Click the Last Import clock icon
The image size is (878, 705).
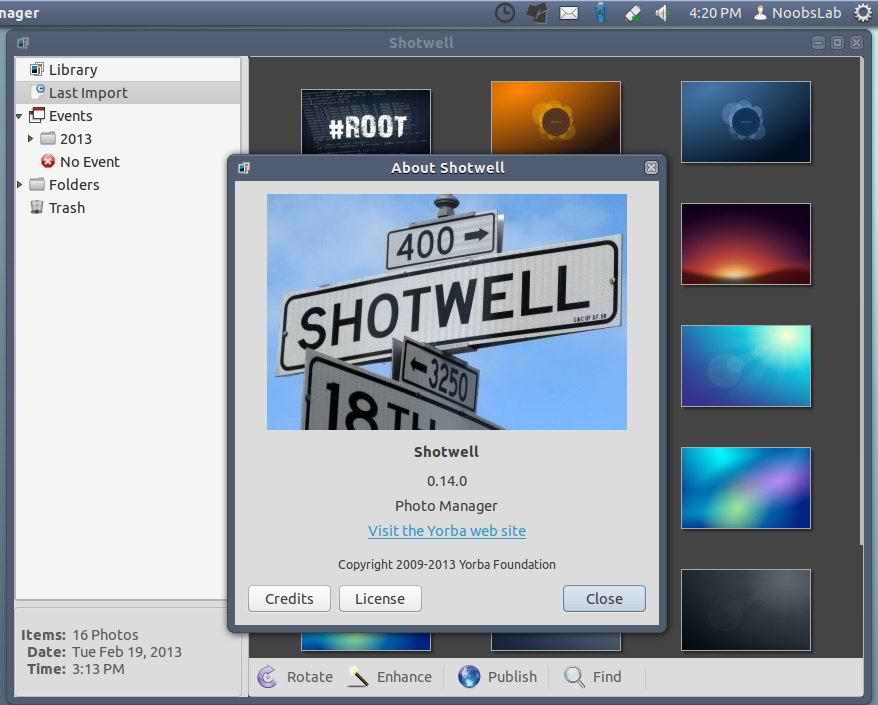(38, 92)
